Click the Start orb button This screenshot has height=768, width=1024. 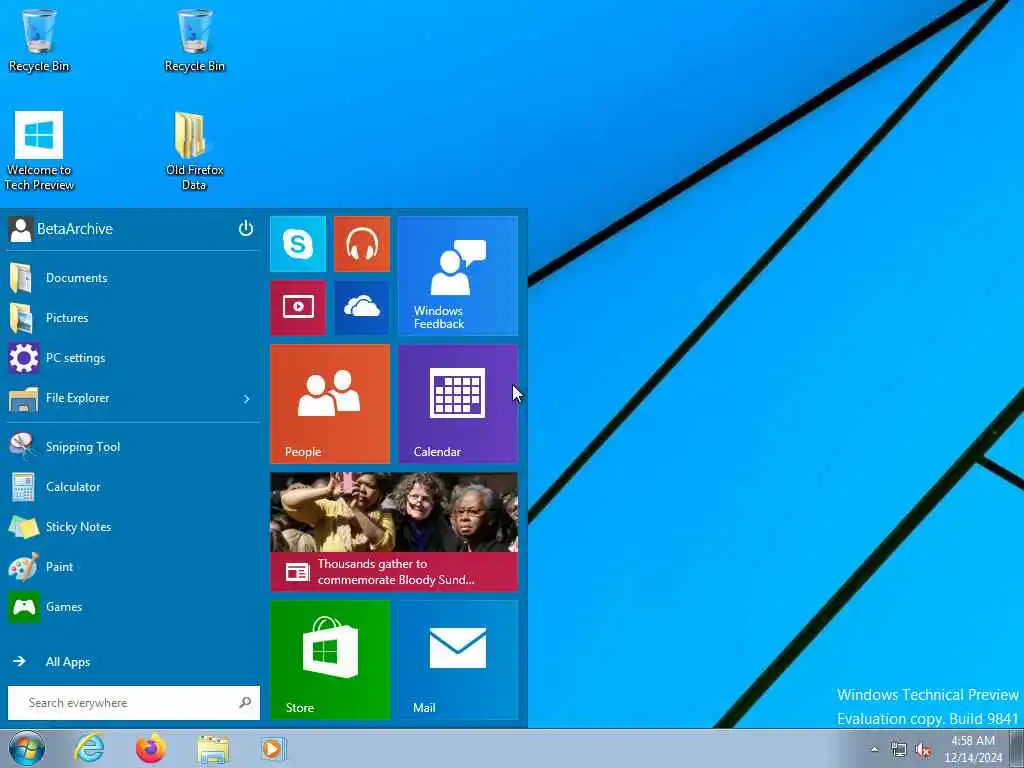click(x=27, y=748)
